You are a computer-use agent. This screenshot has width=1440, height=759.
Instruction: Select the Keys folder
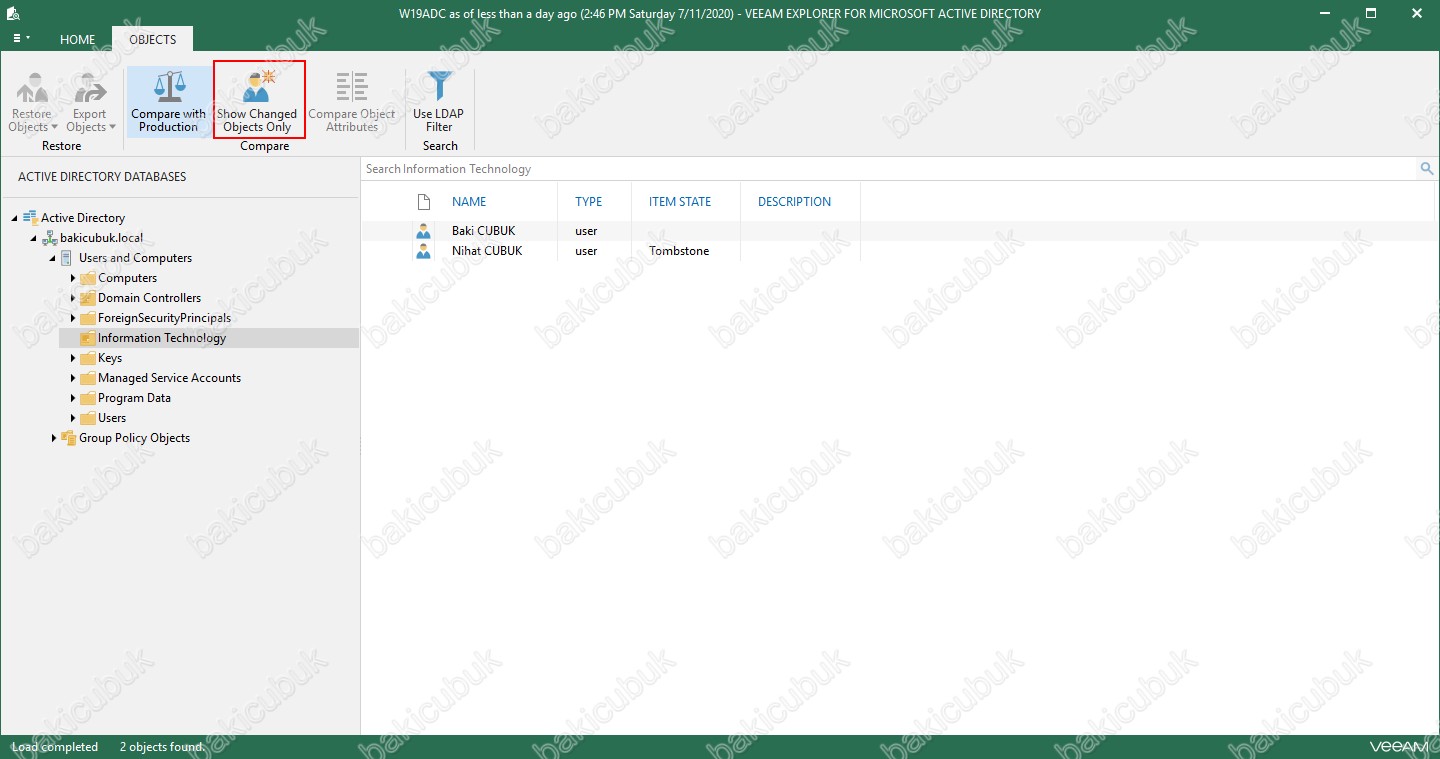(110, 358)
